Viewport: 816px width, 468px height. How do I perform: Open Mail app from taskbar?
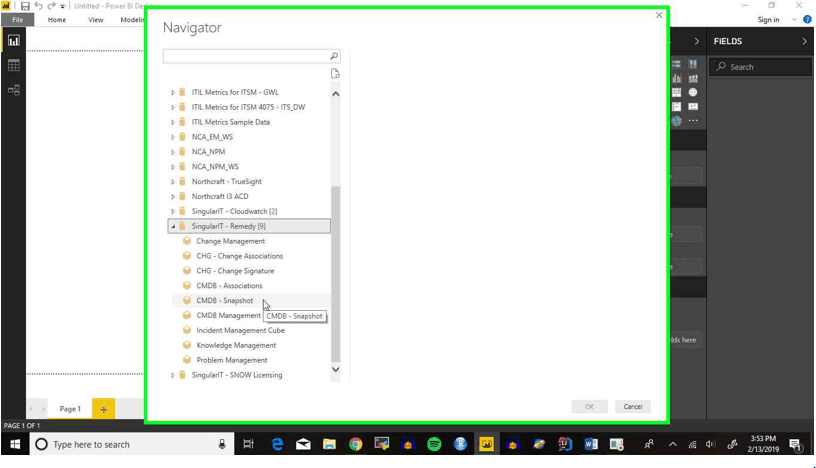coord(303,444)
